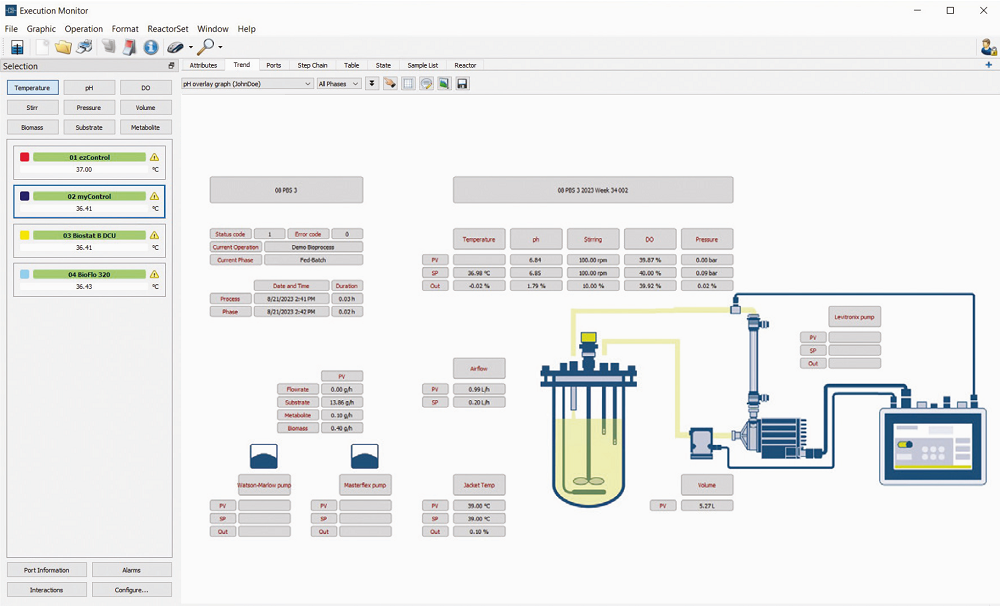
Task: Toggle the Stirr selection button
Action: click(33, 107)
